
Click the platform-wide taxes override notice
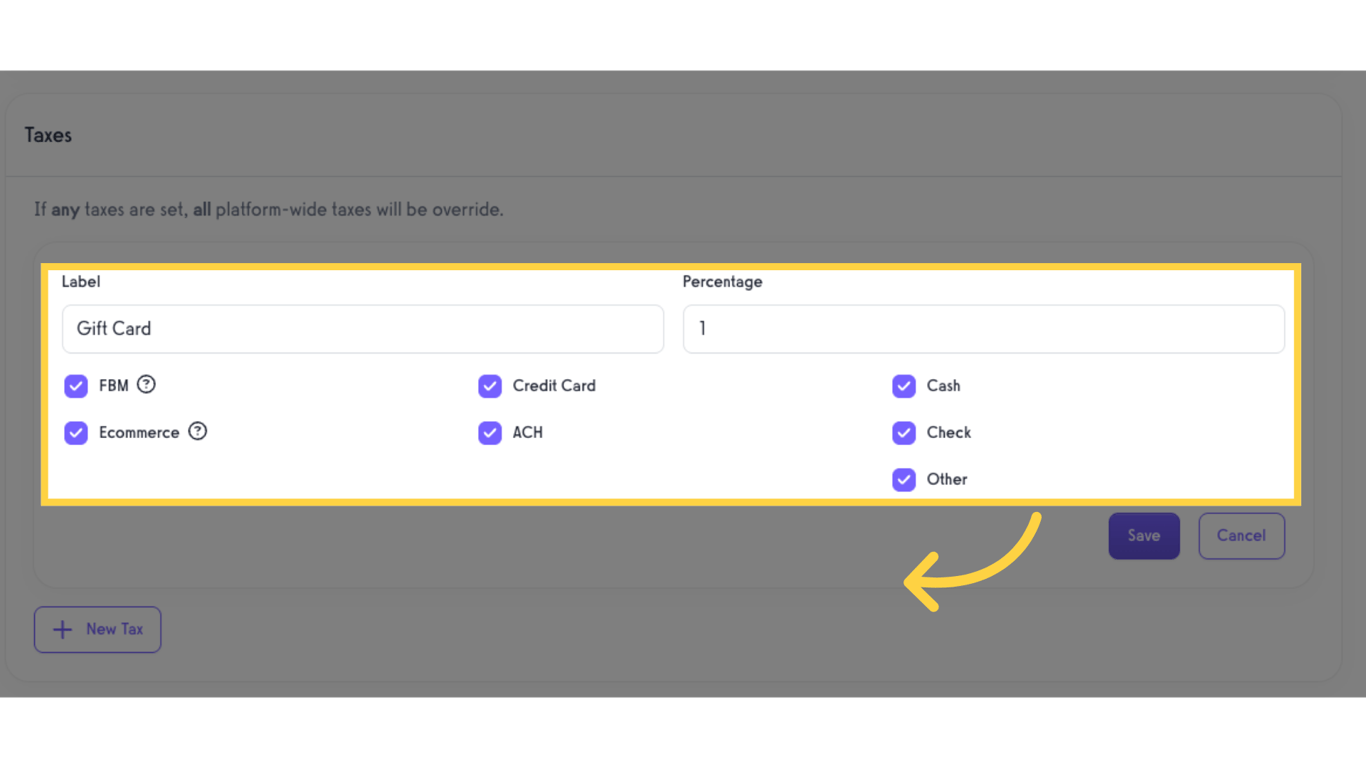pos(268,209)
